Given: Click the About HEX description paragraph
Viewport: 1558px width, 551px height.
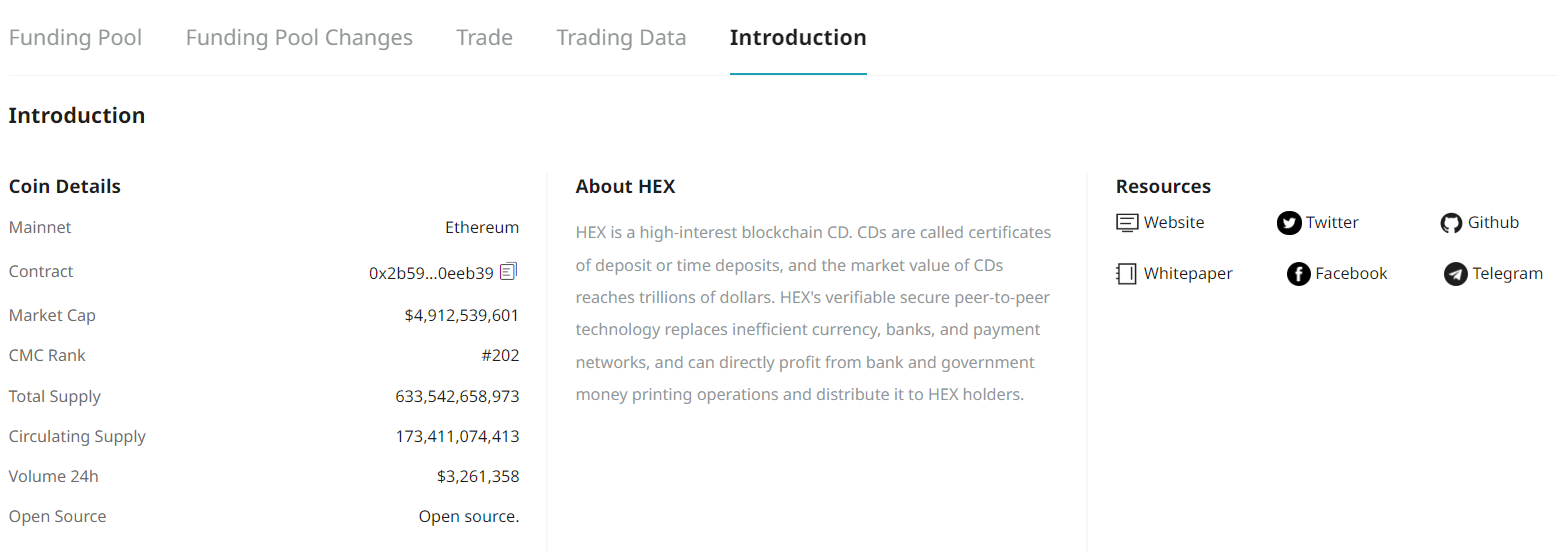Looking at the screenshot, I should pyautogui.click(x=813, y=313).
